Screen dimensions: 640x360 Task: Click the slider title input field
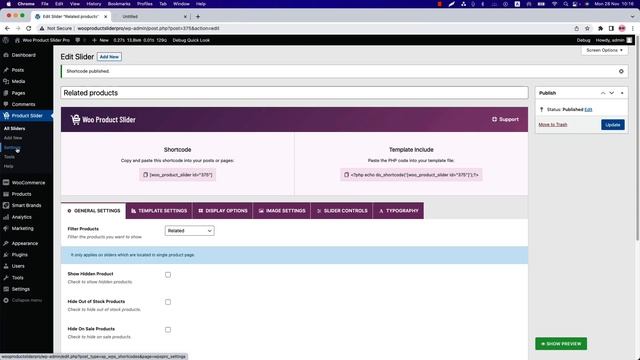tap(294, 93)
